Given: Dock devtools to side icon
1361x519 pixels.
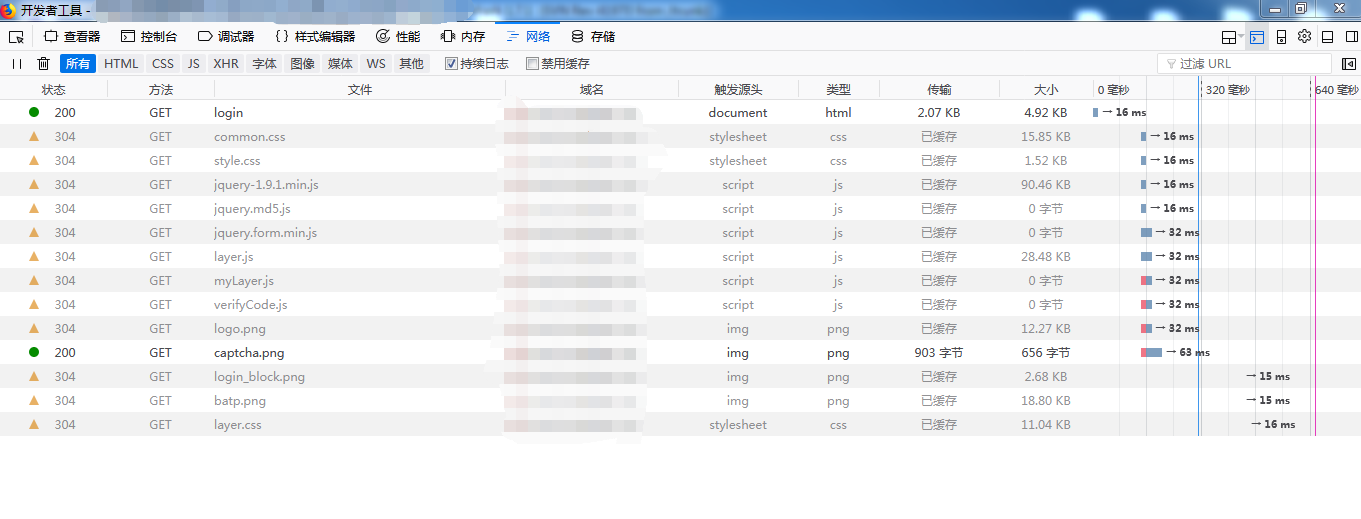Looking at the screenshot, I should pos(1350,37).
